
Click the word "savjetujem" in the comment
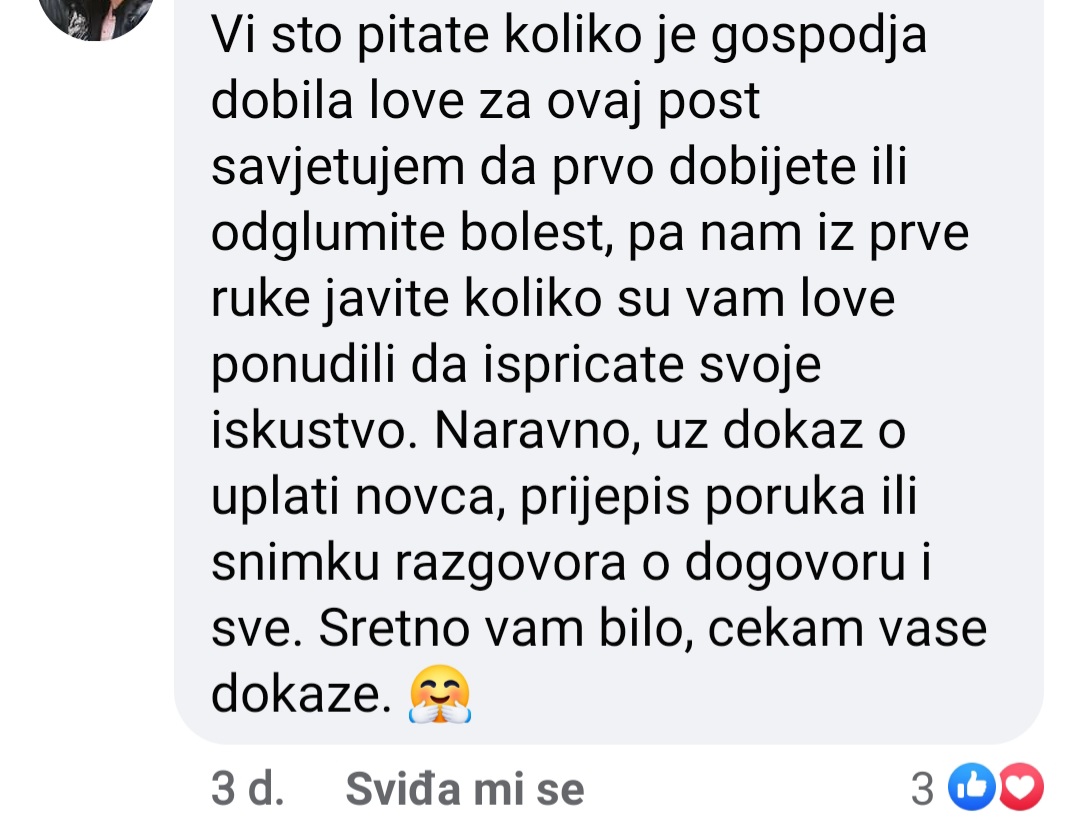[338, 168]
